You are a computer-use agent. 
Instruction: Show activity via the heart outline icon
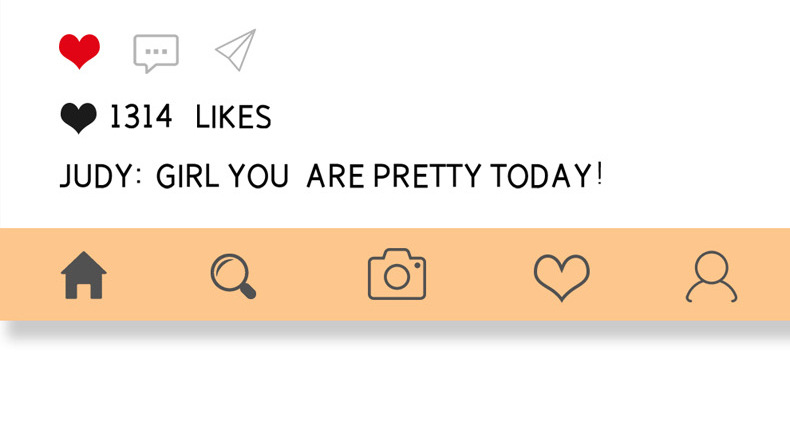pyautogui.click(x=561, y=277)
